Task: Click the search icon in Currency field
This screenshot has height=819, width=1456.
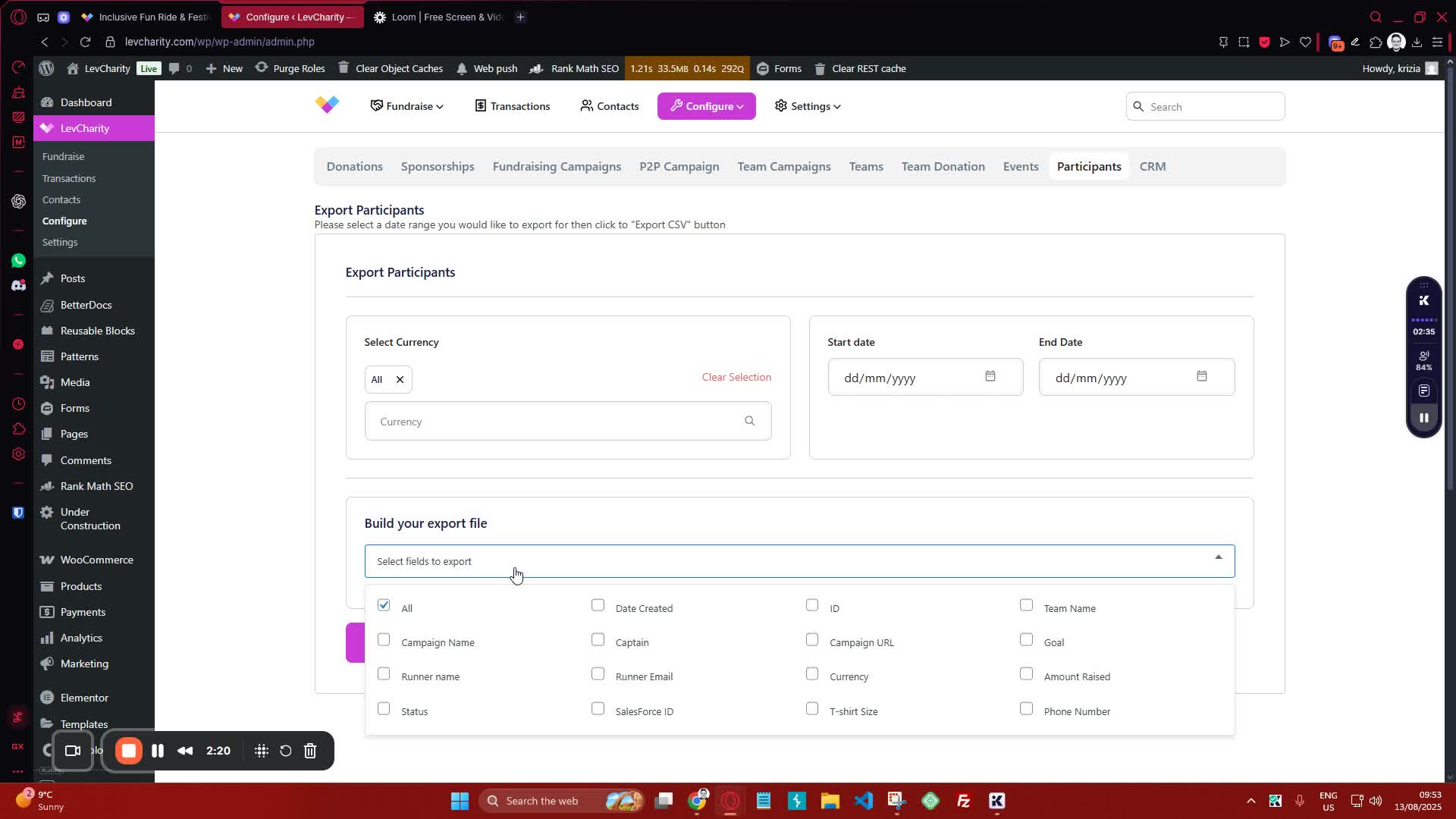Action: click(x=749, y=421)
